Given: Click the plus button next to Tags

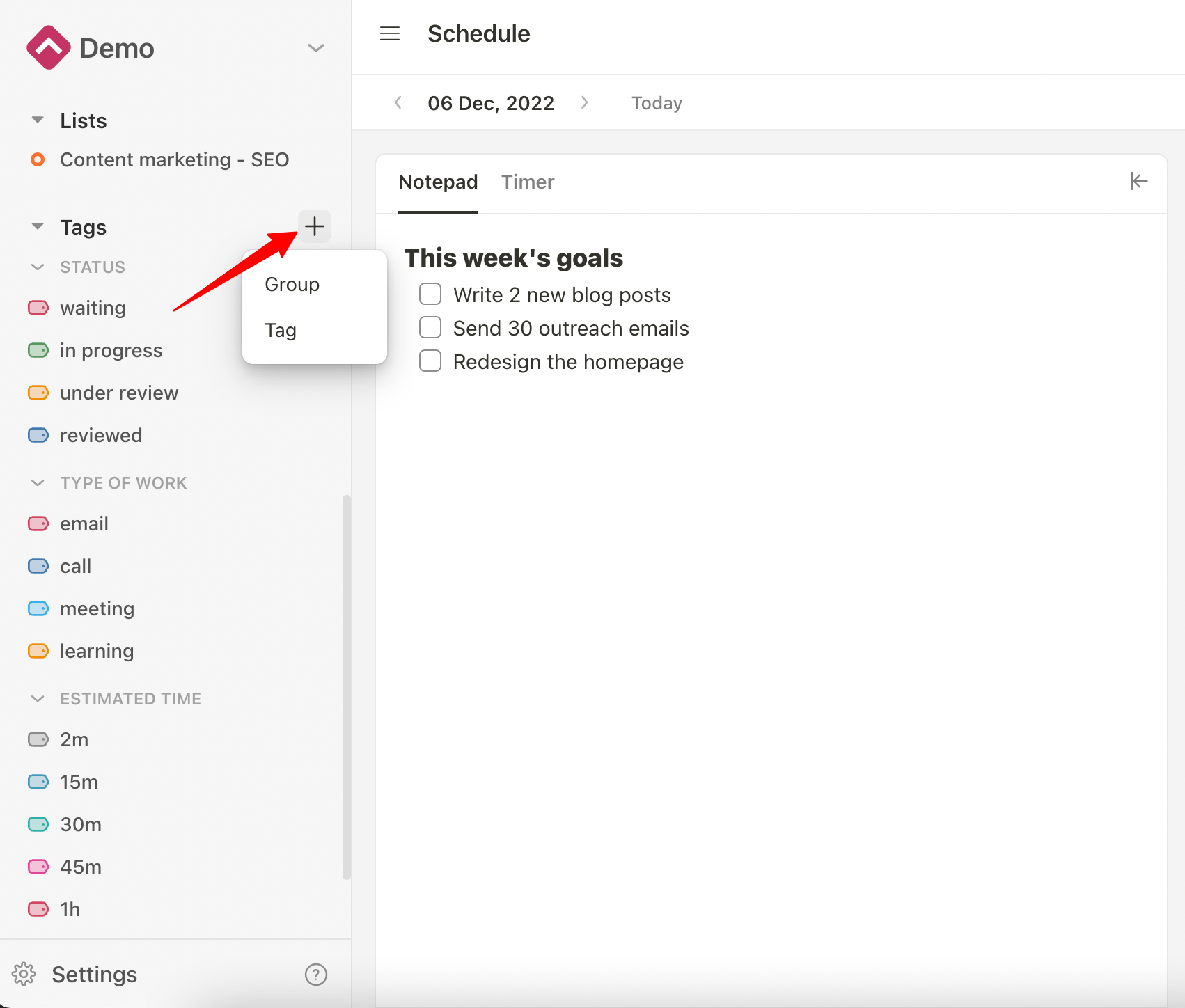Looking at the screenshot, I should (x=315, y=226).
